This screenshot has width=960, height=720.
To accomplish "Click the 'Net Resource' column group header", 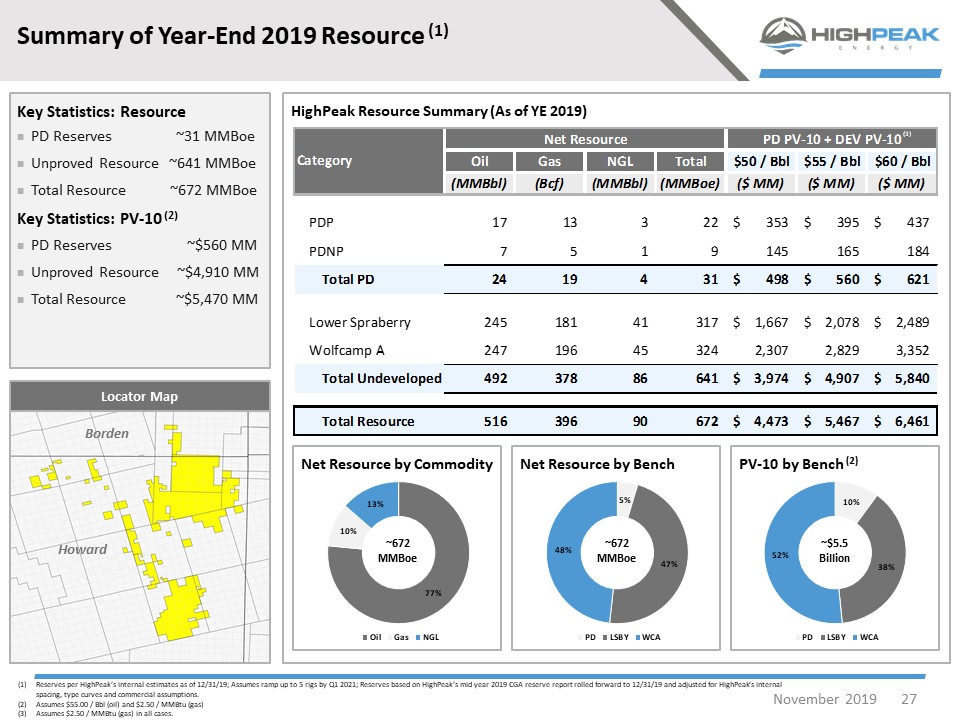I will pos(585,139).
